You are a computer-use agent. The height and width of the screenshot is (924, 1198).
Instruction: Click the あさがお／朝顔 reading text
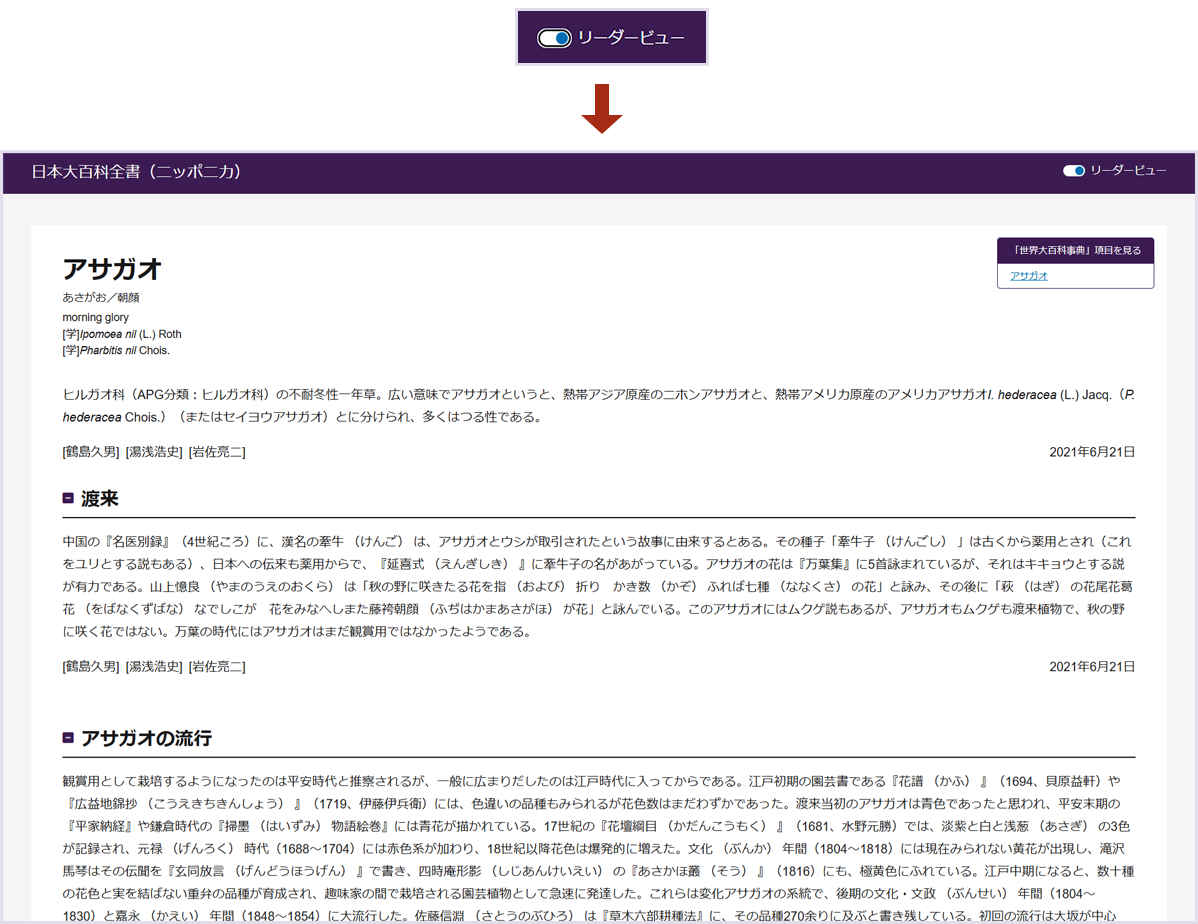click(101, 297)
